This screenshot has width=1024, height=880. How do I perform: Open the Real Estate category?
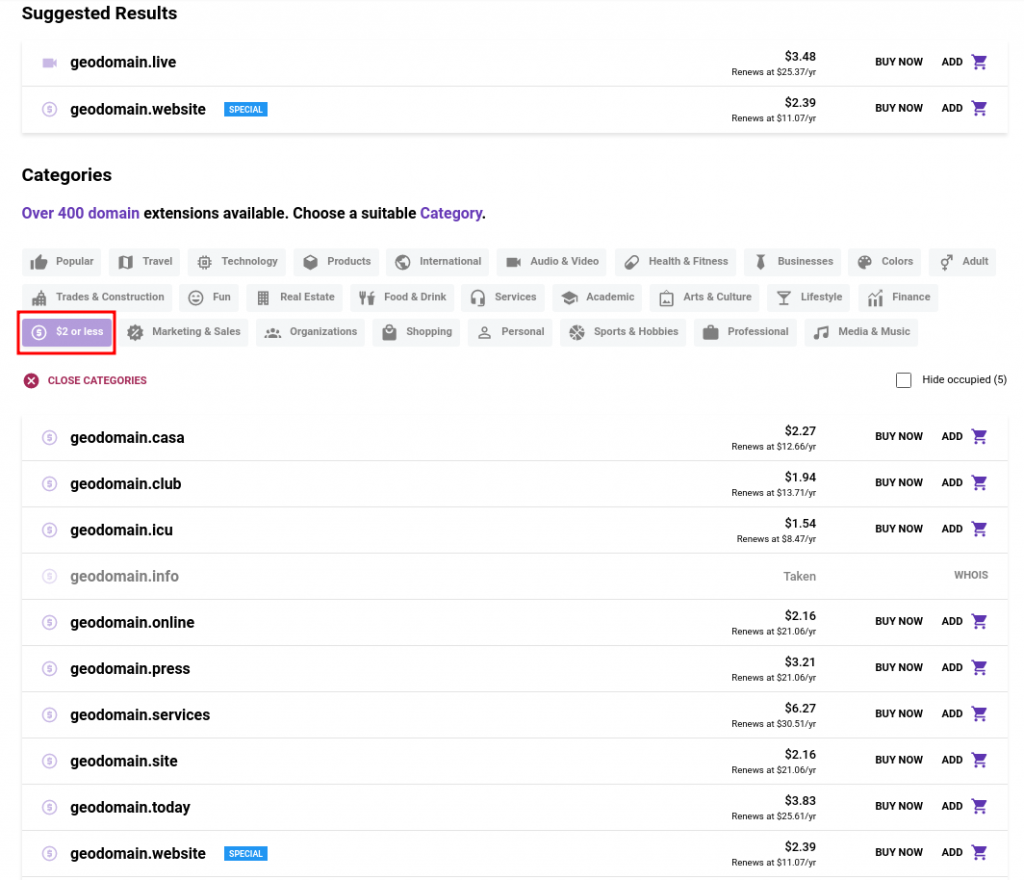295,297
